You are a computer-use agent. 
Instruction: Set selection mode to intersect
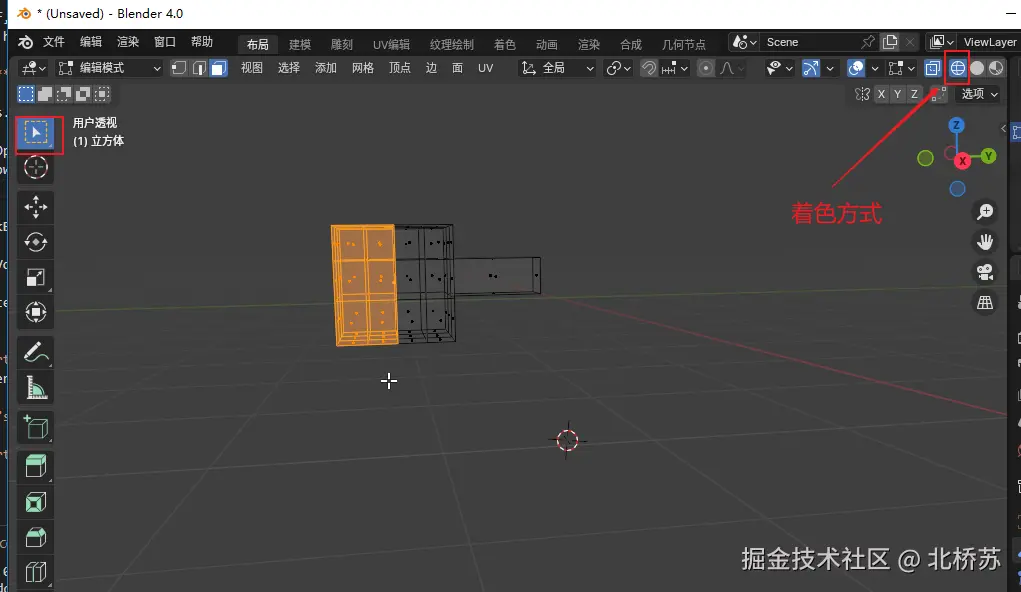point(102,94)
